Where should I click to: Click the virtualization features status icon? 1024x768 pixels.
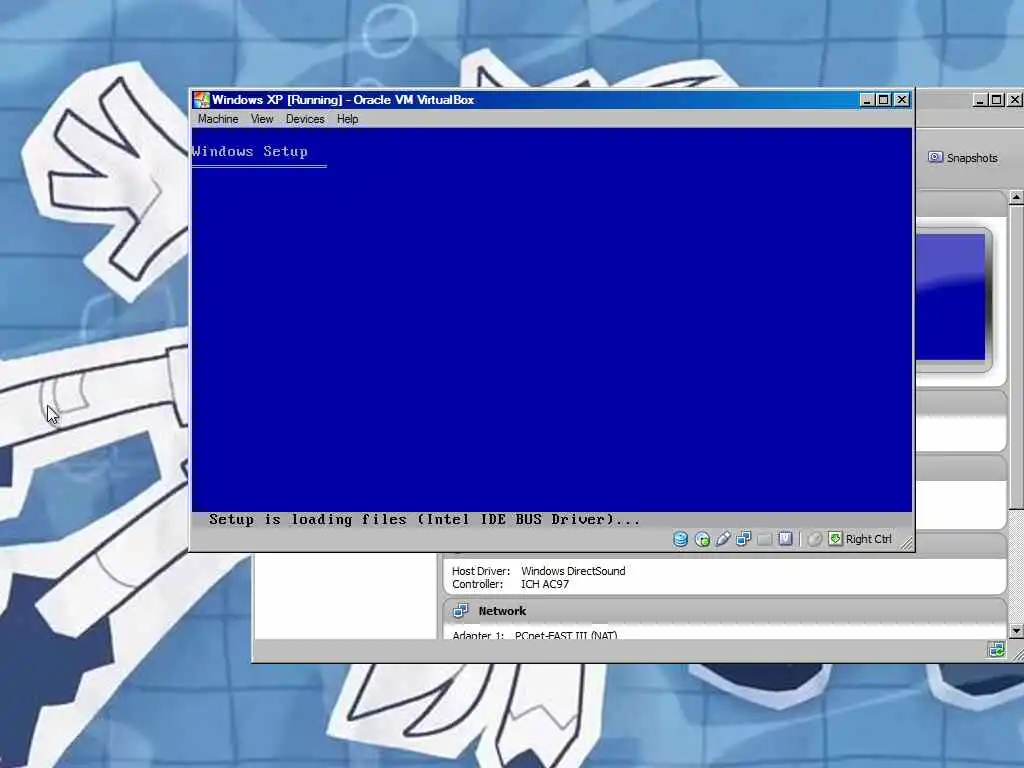pyautogui.click(x=785, y=539)
